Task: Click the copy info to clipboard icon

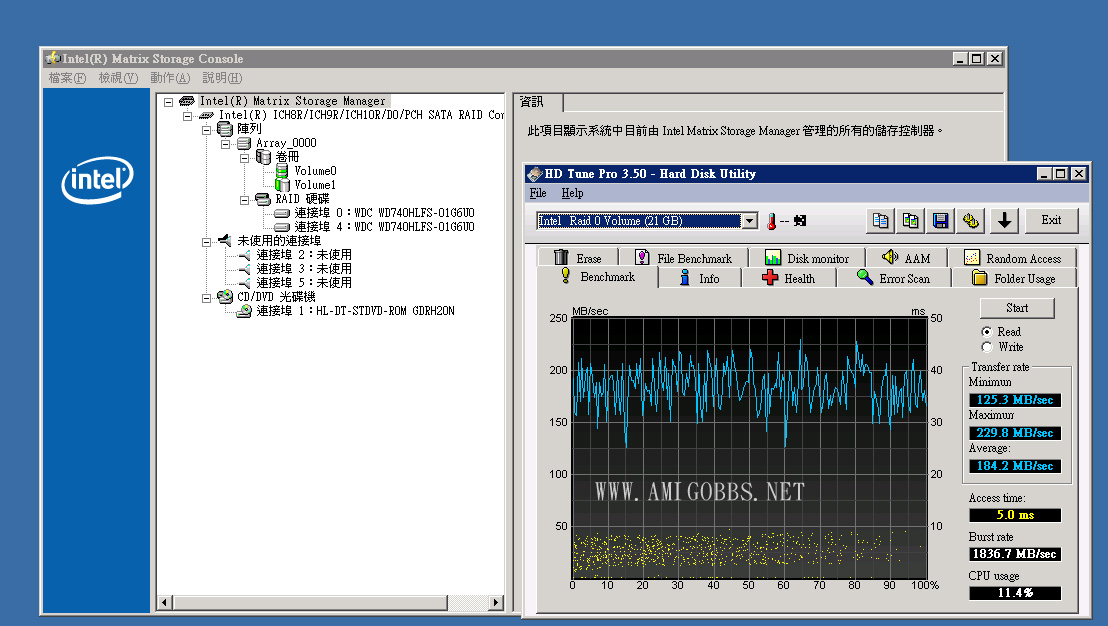Action: click(881, 220)
